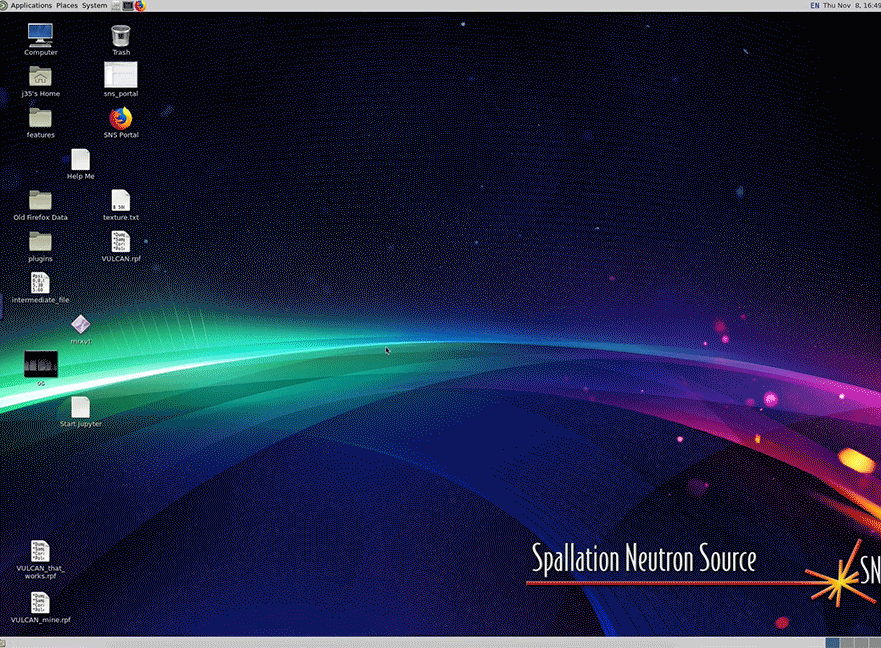Open the Trash icon on desktop
The image size is (881, 648).
121,36
